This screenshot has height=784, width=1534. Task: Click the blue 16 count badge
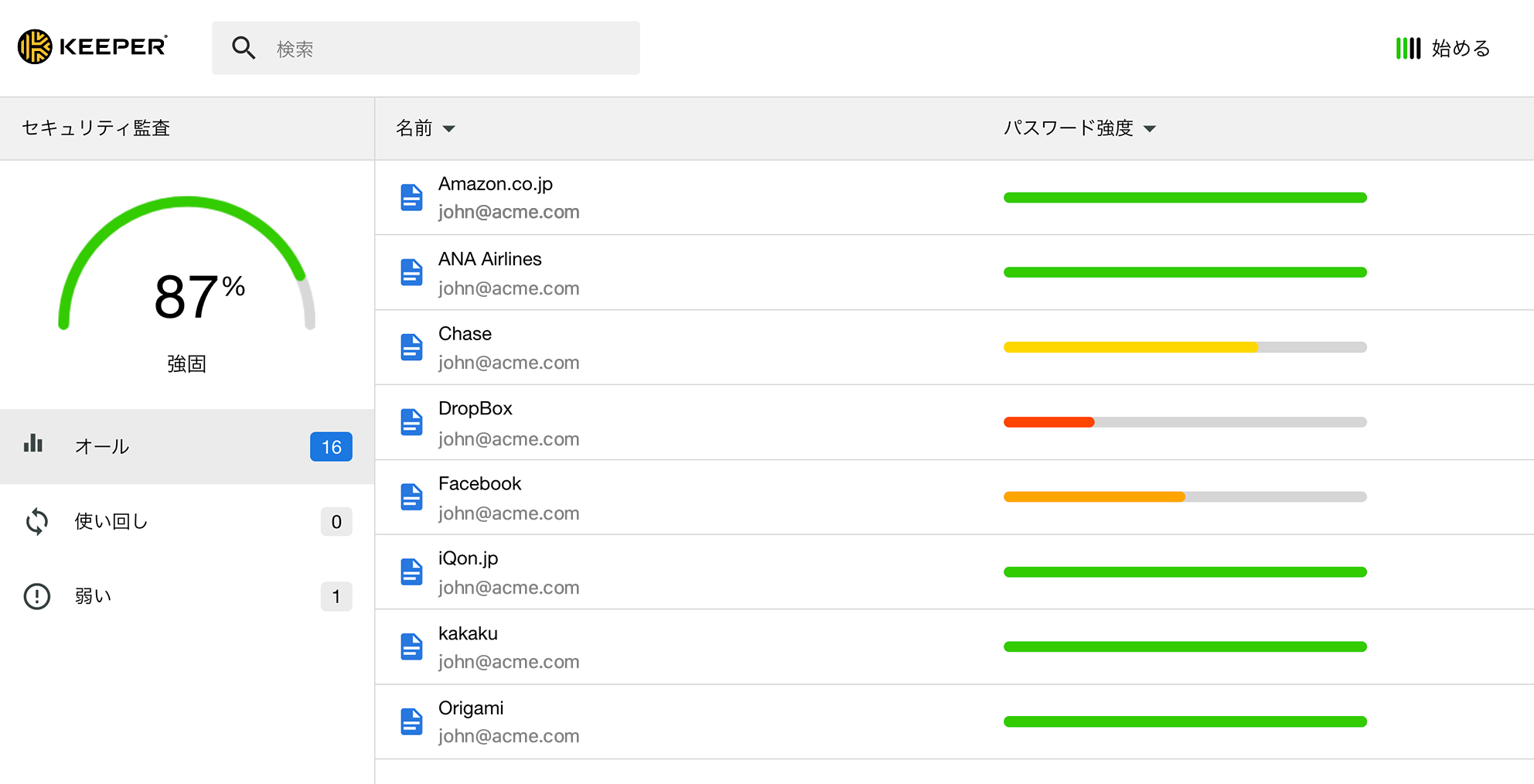331,447
